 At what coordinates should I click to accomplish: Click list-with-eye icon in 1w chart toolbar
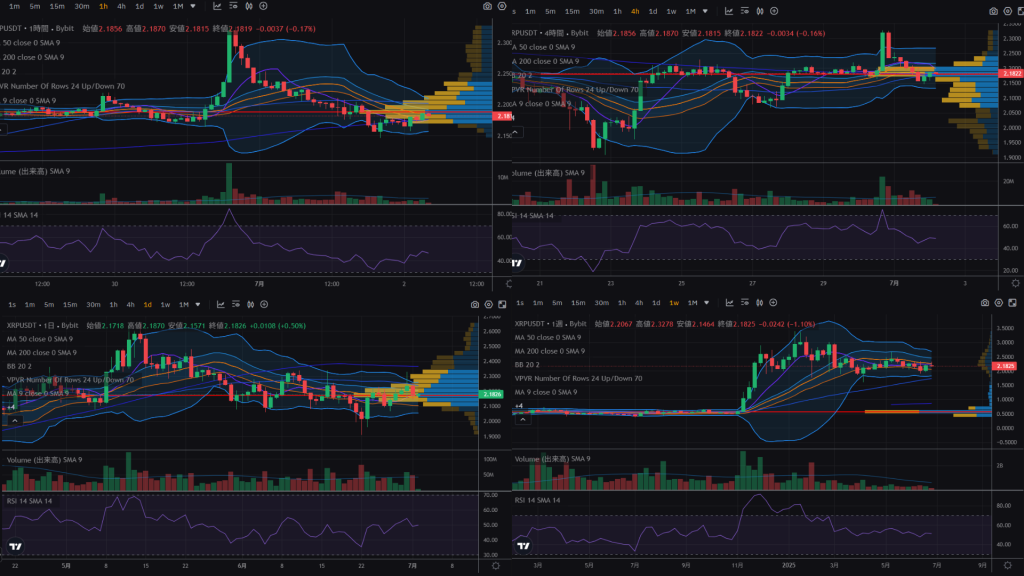744,303
